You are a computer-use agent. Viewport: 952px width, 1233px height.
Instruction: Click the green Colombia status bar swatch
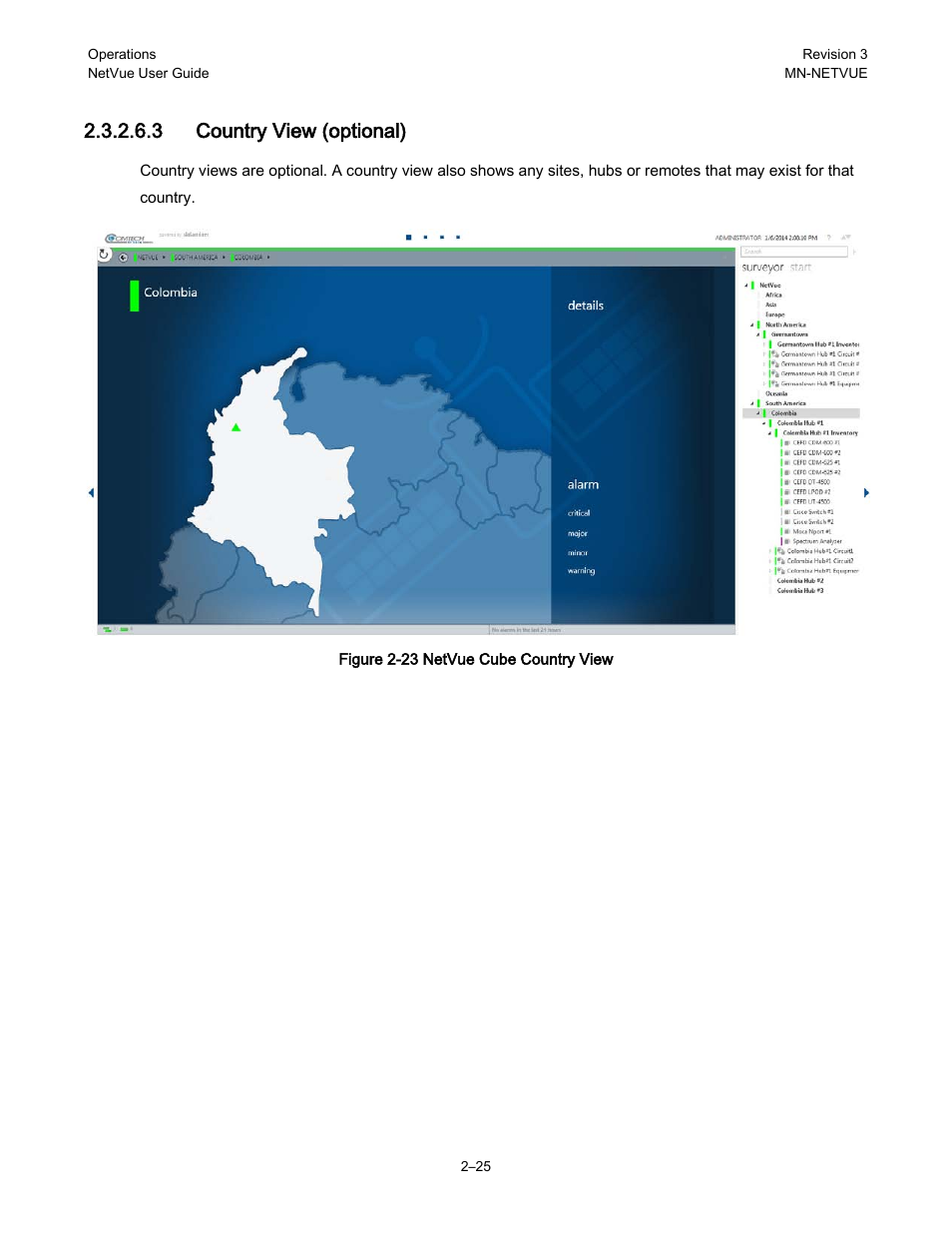(134, 296)
